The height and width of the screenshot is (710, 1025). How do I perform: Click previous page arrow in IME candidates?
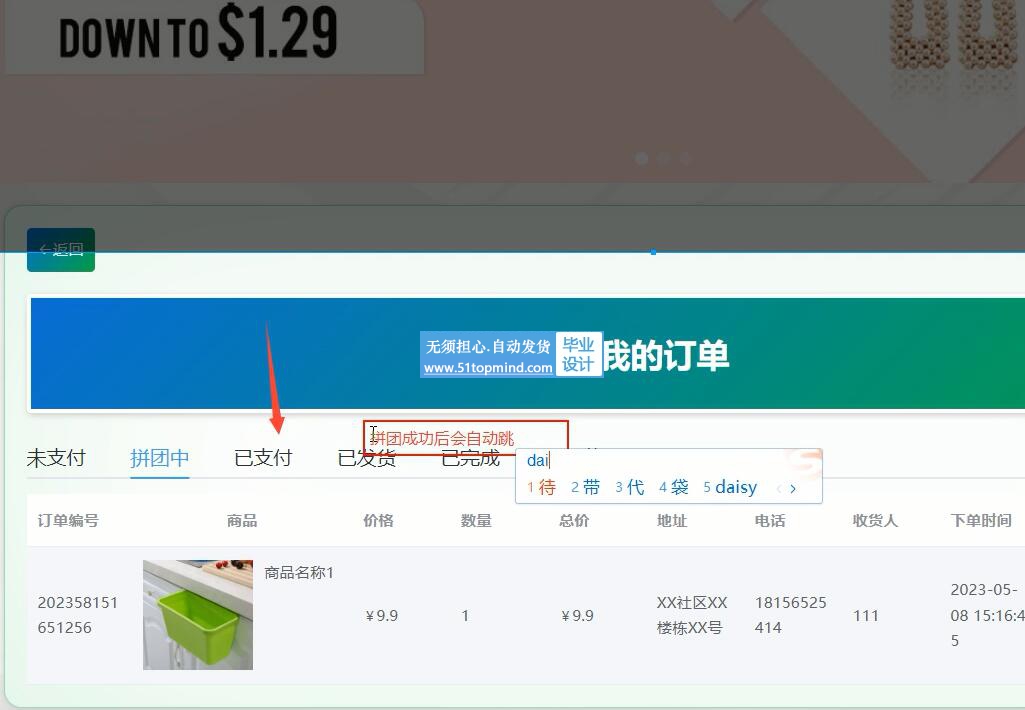779,489
